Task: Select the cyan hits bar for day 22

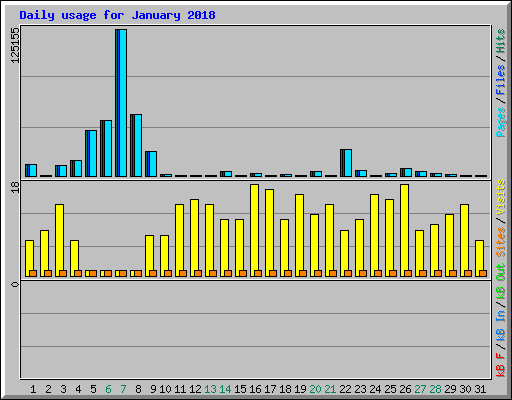Action: point(346,163)
